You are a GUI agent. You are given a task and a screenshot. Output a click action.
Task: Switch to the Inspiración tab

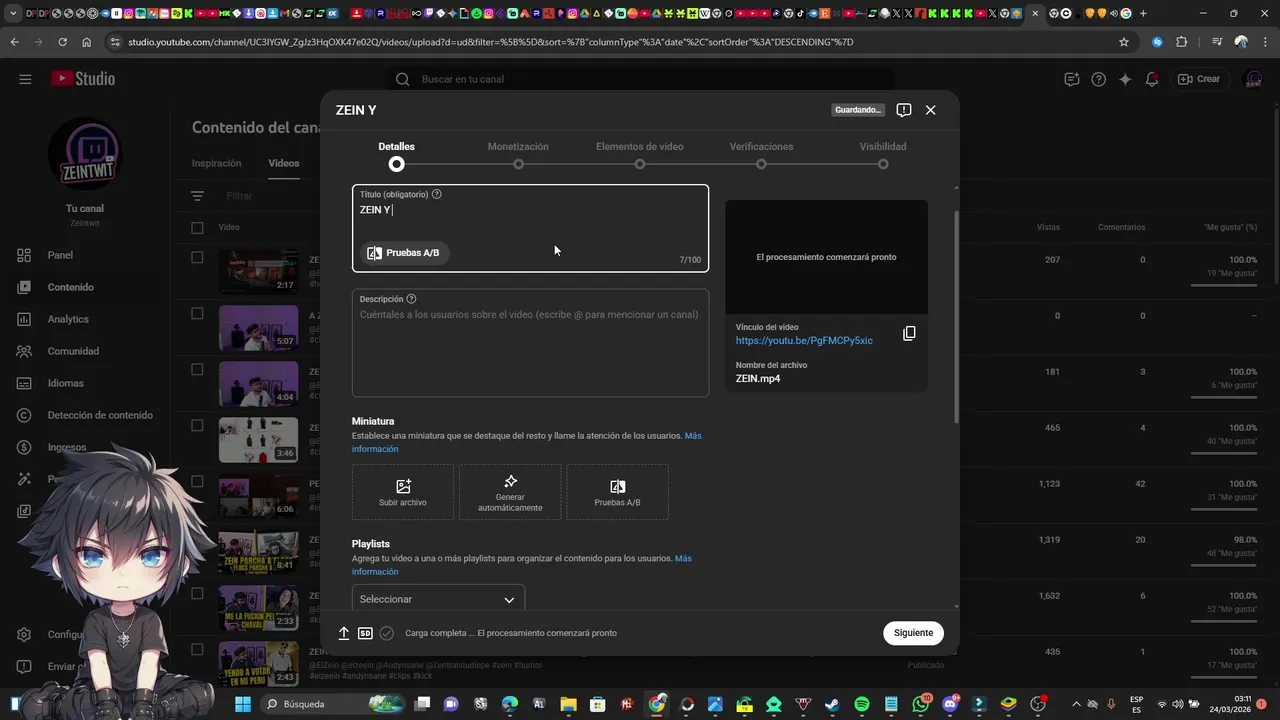(x=217, y=163)
